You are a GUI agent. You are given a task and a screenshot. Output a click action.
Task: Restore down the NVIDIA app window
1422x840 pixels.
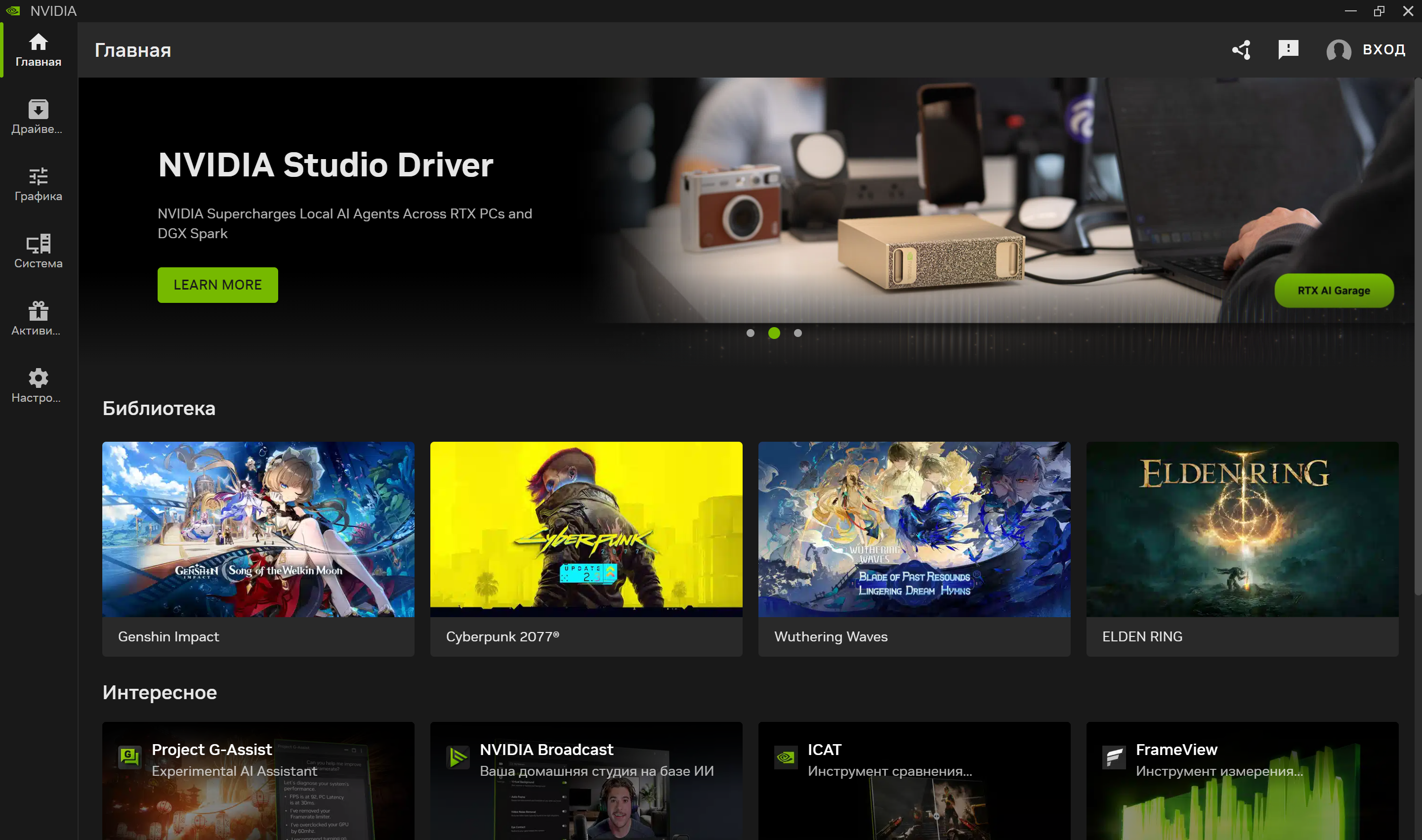pos(1379,11)
